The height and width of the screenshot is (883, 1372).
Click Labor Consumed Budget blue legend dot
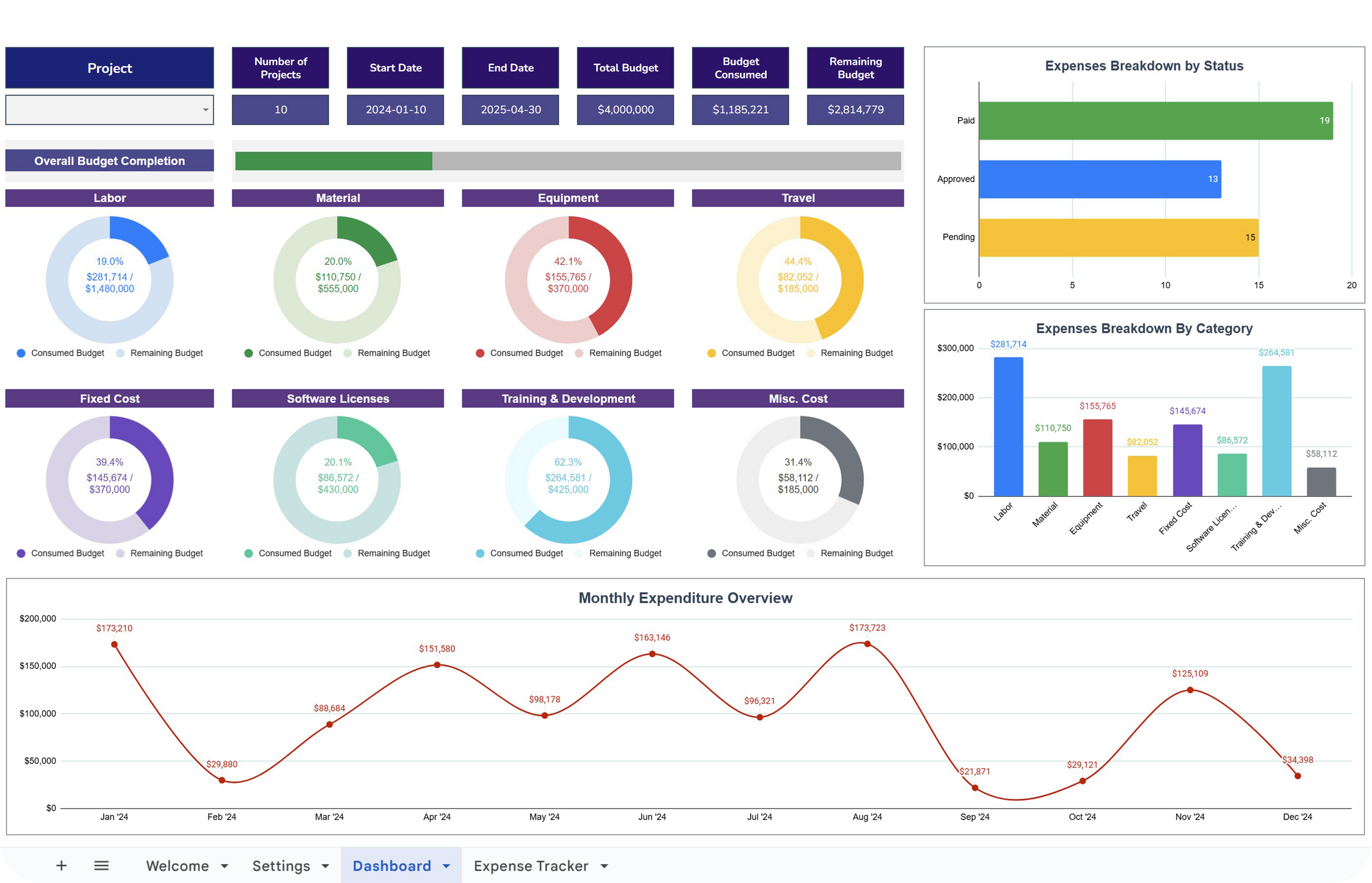click(21, 353)
